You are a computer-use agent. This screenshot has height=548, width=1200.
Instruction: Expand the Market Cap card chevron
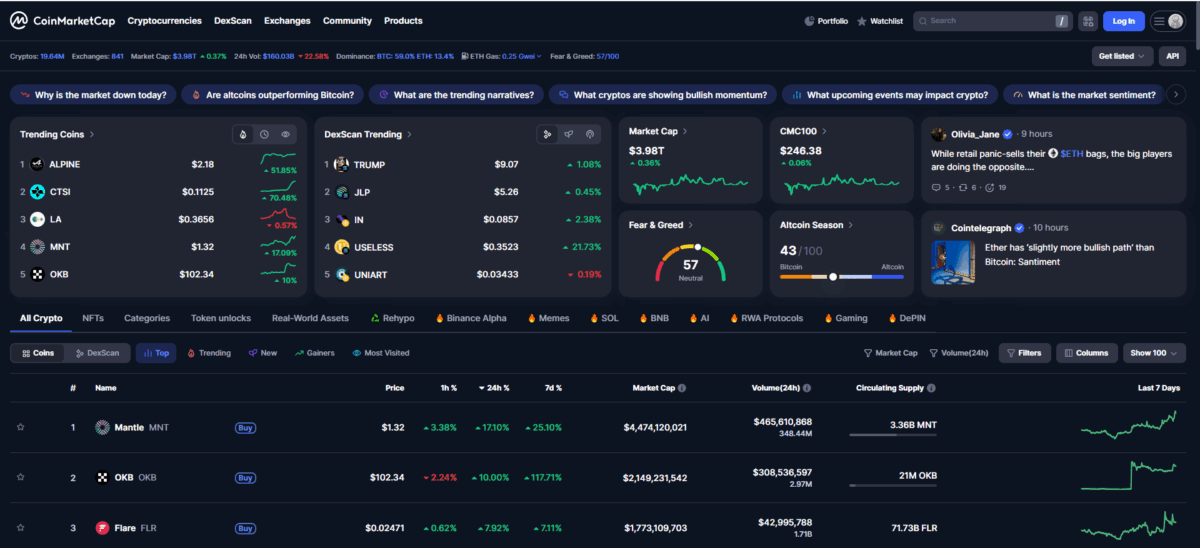click(685, 131)
